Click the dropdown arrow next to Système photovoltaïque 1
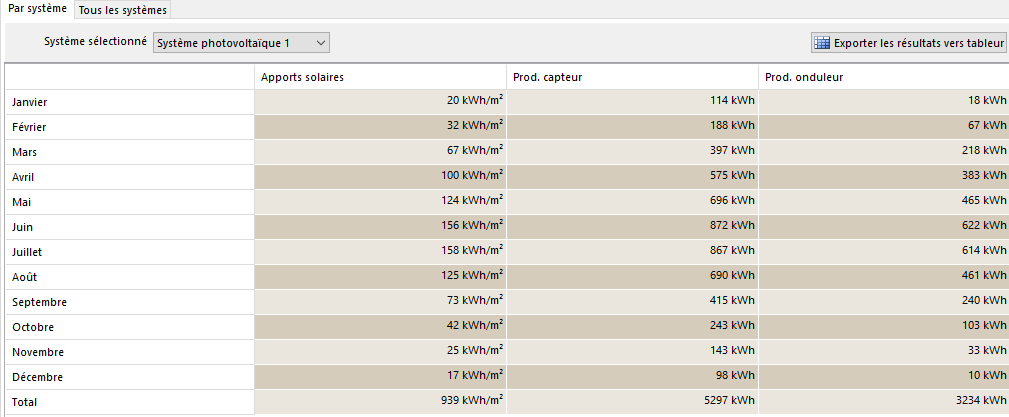 click(320, 43)
